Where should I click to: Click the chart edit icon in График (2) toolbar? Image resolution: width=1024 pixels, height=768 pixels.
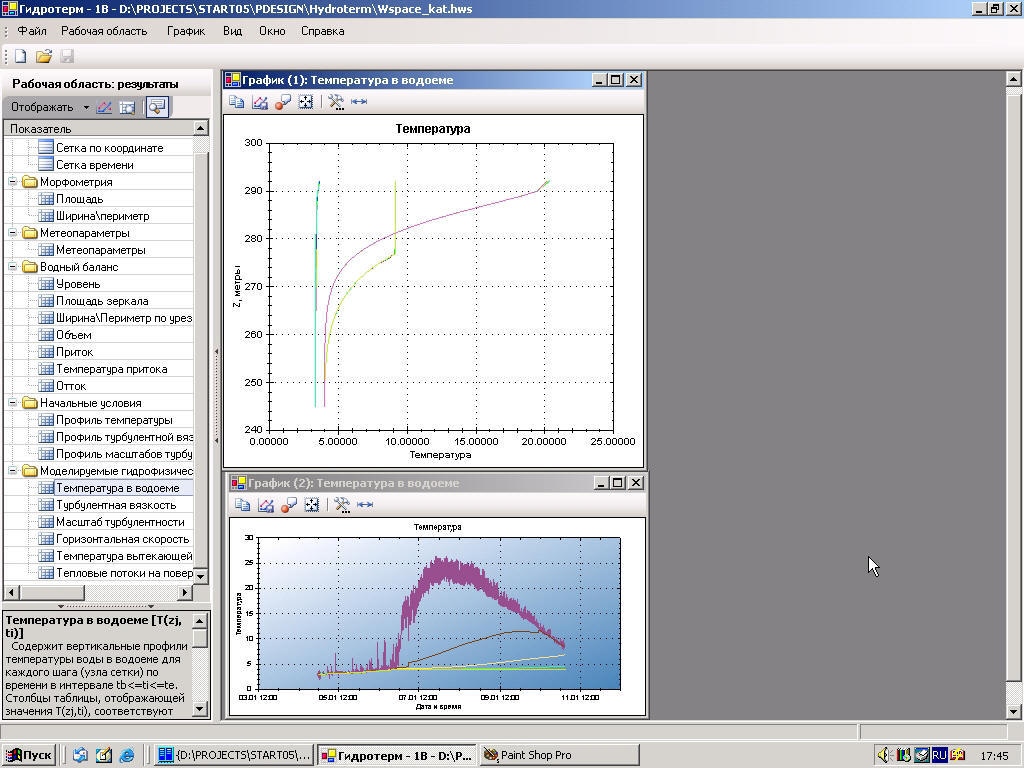click(x=266, y=505)
